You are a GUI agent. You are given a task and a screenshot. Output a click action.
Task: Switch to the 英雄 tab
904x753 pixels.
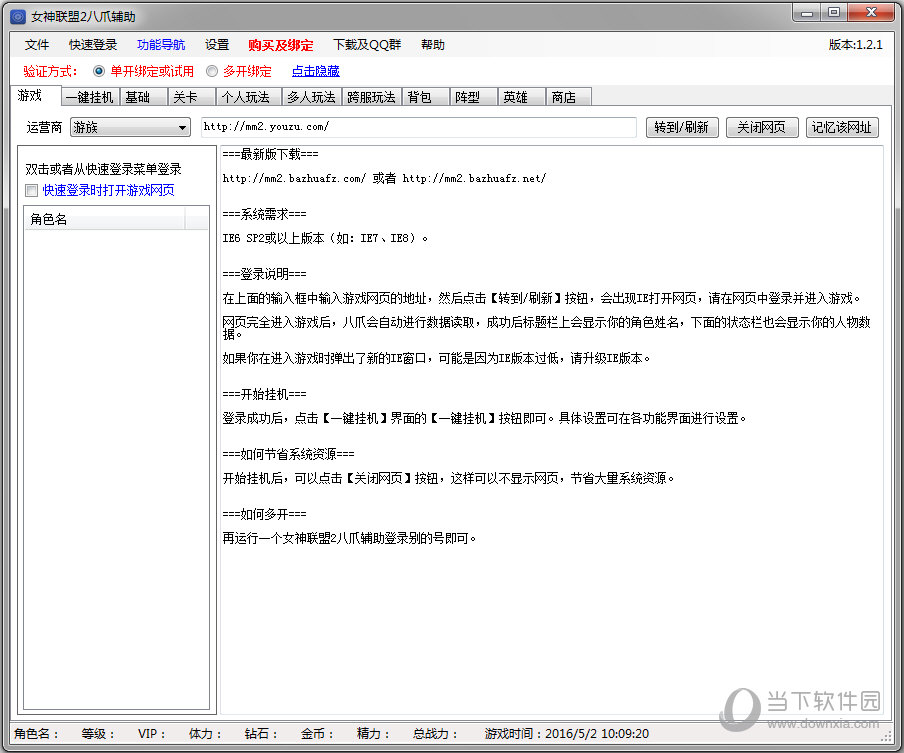(x=521, y=97)
